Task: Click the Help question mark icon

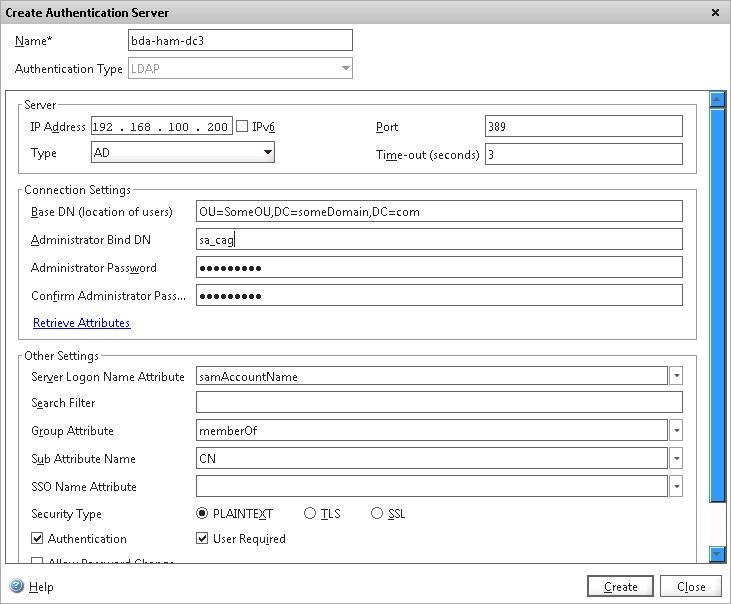Action: click(x=16, y=587)
